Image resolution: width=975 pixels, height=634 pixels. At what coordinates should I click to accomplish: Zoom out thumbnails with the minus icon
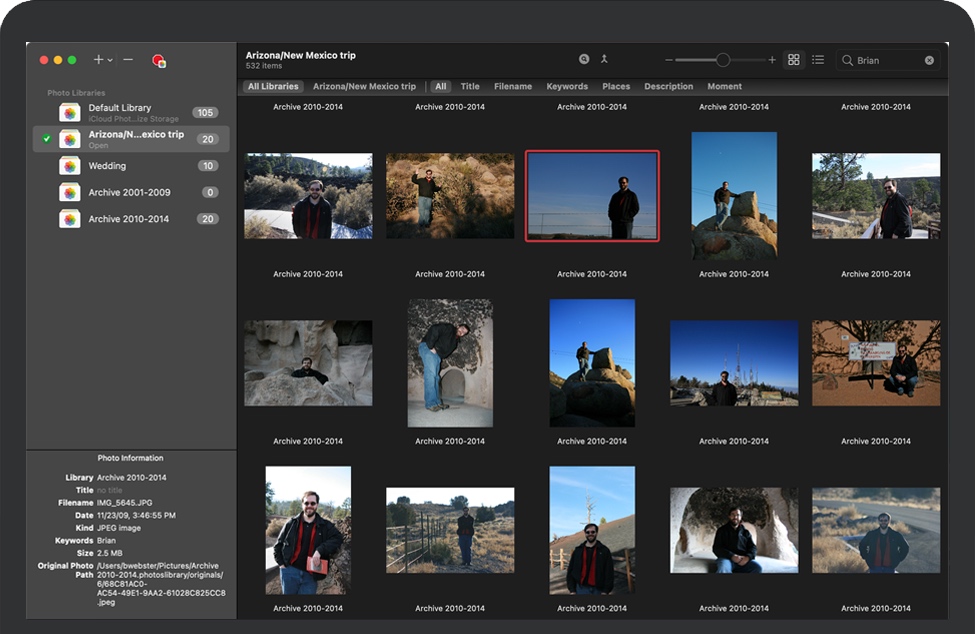click(x=669, y=60)
